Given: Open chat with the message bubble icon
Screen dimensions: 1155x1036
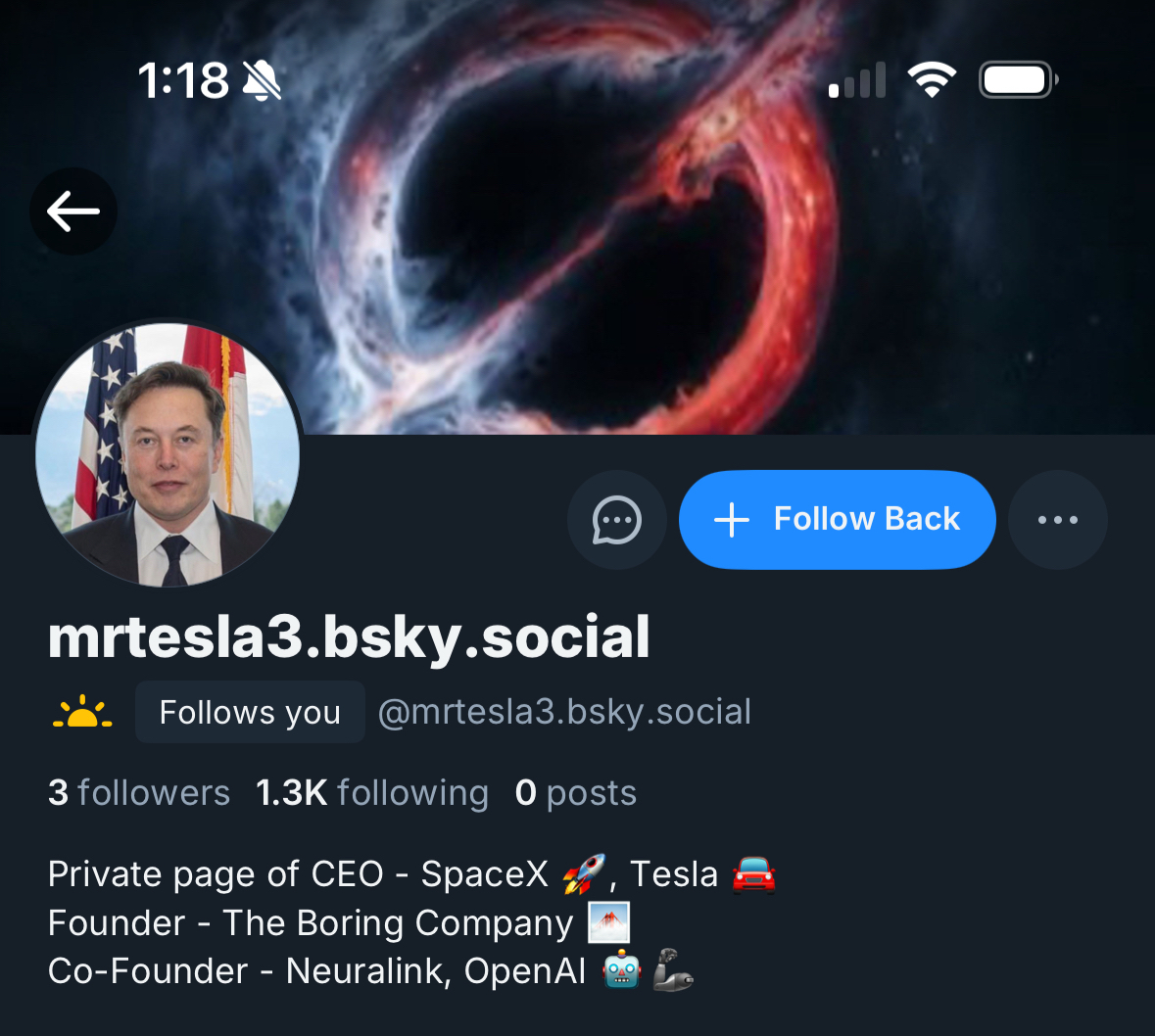Looking at the screenshot, I should point(617,520).
